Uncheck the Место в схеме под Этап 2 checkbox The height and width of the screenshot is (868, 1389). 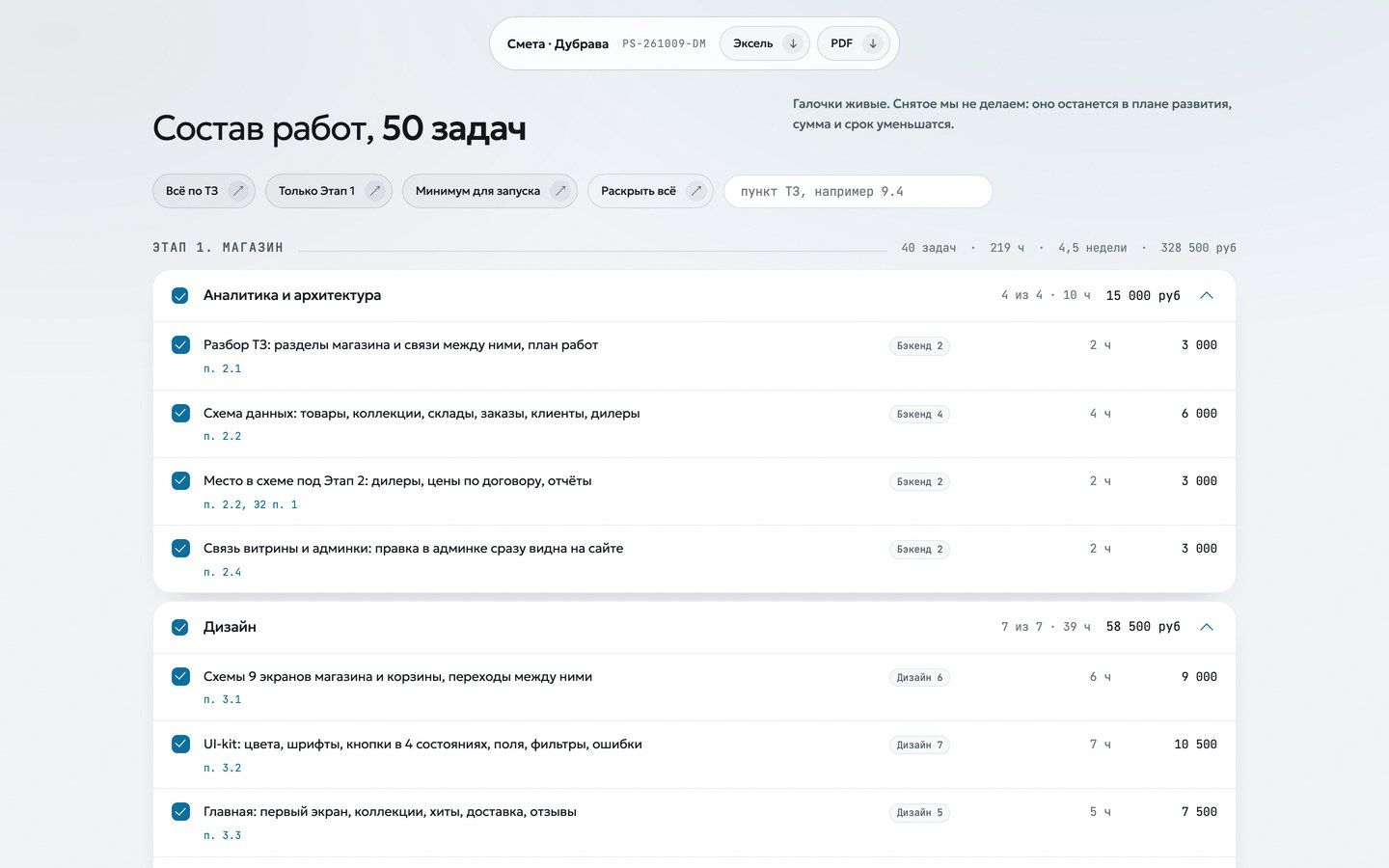click(180, 481)
